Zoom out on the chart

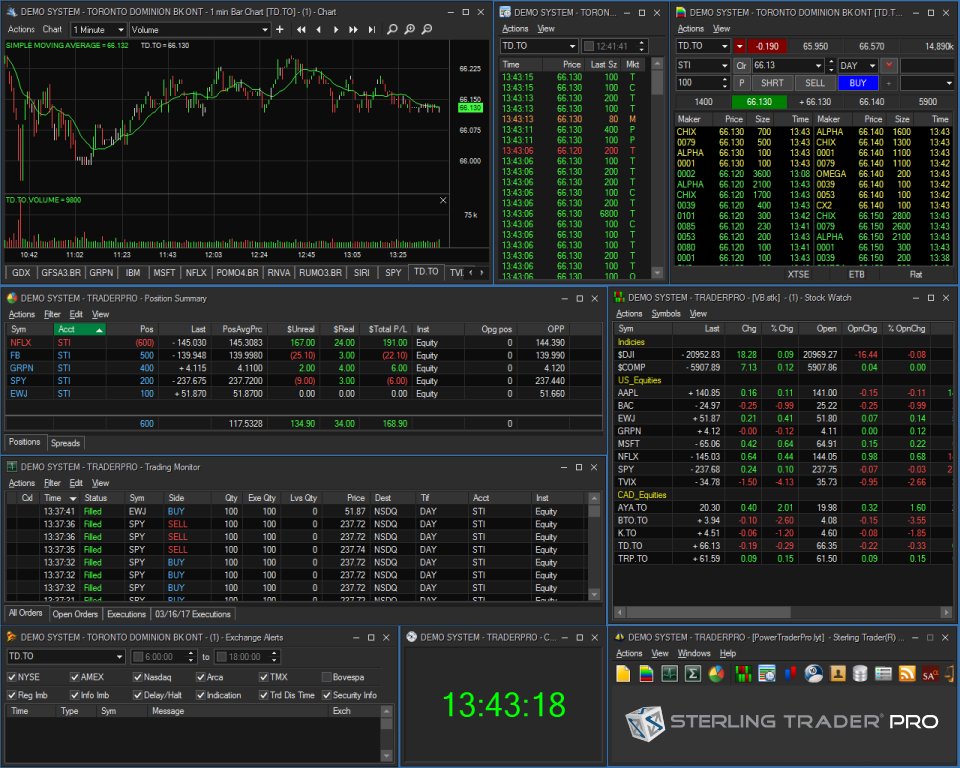pos(427,29)
